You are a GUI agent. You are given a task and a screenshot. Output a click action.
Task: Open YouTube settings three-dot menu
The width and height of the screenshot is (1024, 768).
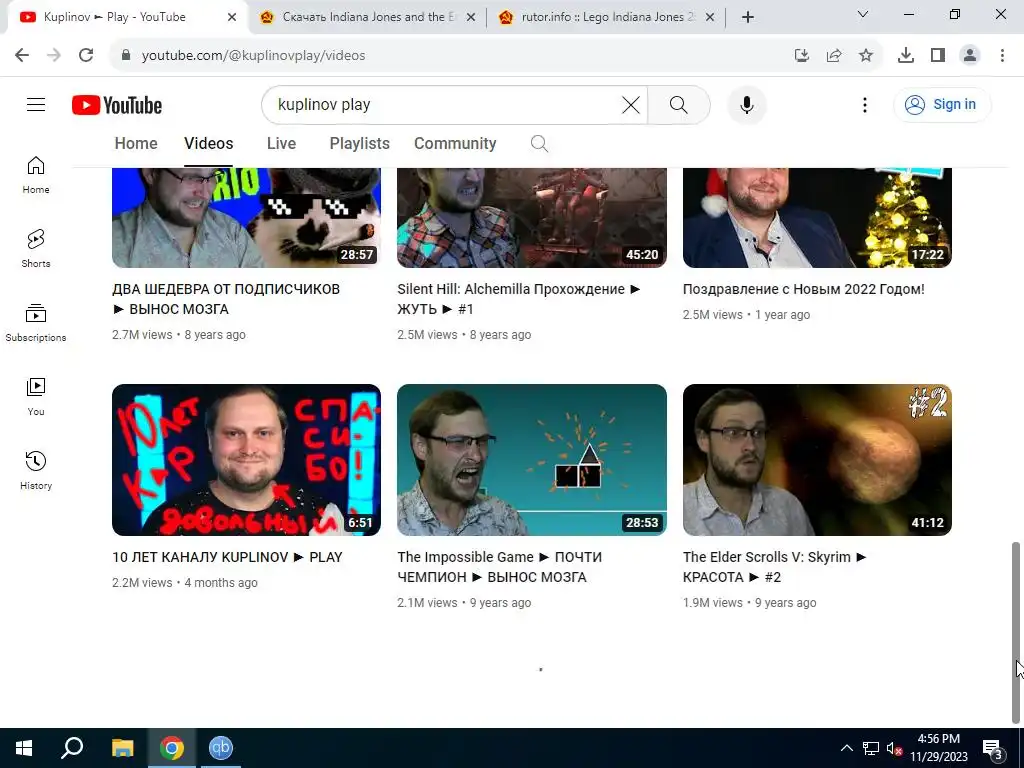click(865, 104)
